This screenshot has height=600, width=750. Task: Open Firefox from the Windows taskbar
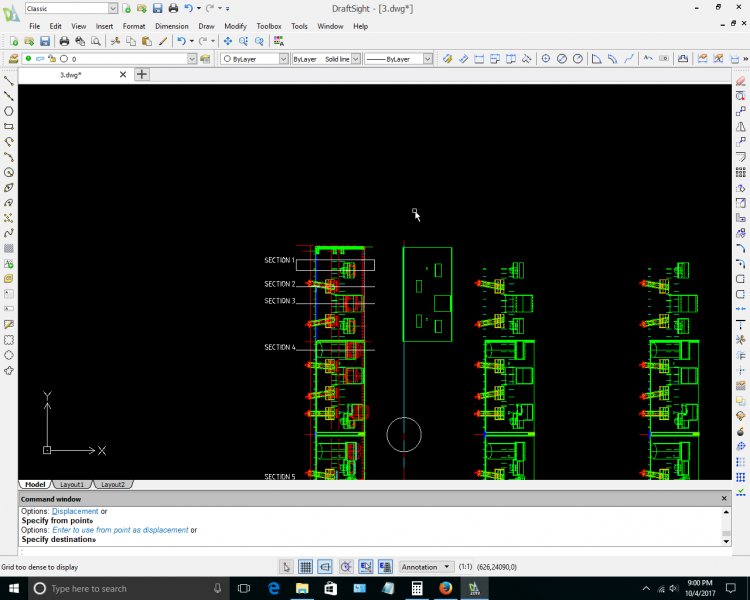pyautogui.click(x=445, y=588)
